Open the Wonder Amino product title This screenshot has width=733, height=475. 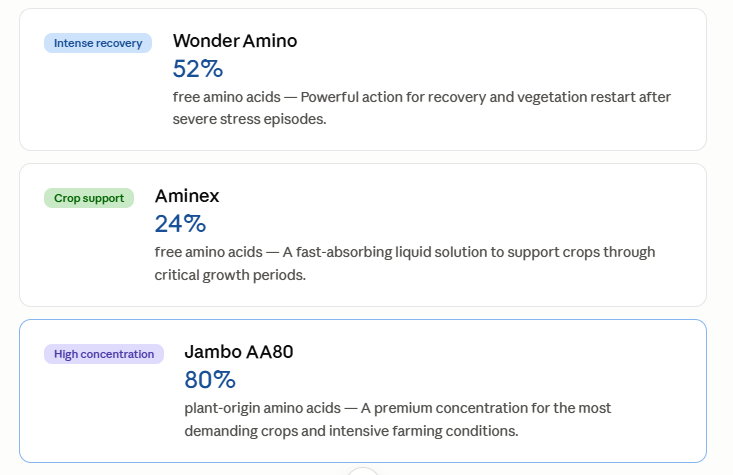tap(235, 41)
